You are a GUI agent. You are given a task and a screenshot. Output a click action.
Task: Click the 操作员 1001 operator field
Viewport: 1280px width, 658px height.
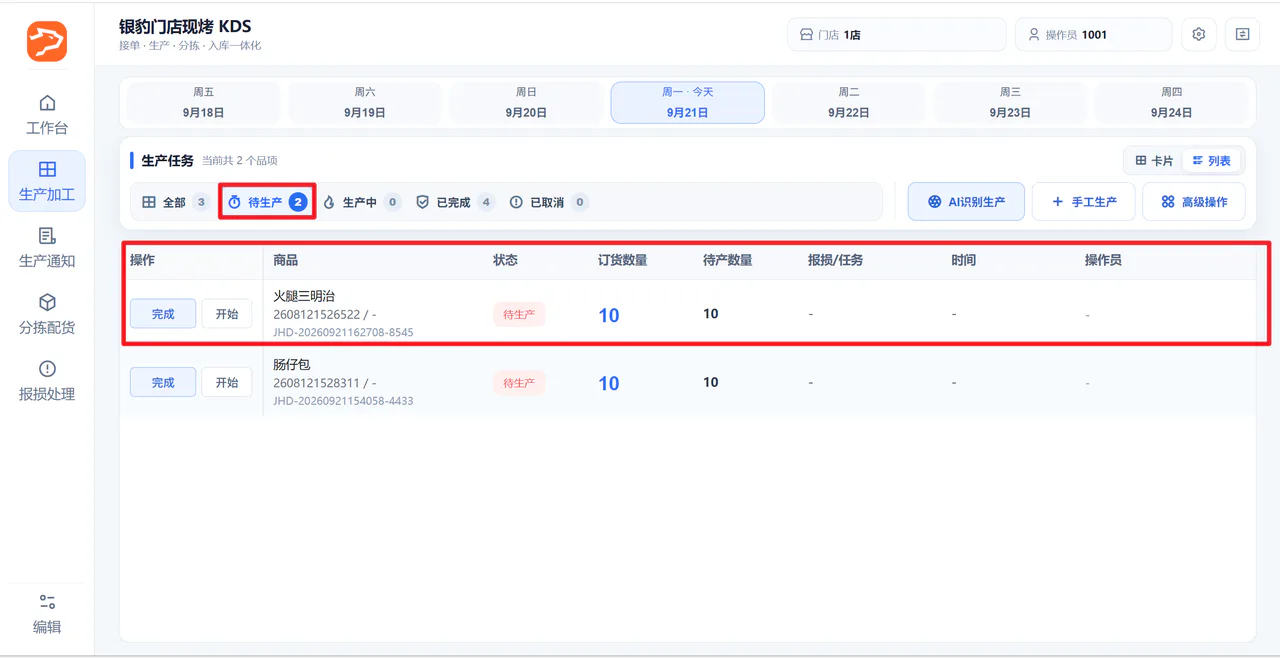pyautogui.click(x=1093, y=34)
